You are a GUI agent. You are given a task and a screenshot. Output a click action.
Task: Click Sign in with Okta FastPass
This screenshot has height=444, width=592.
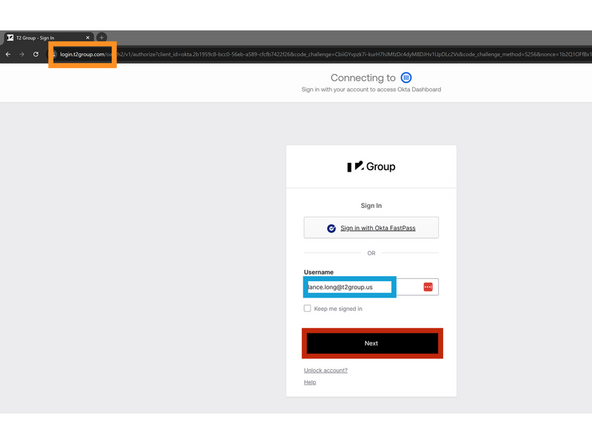click(371, 228)
